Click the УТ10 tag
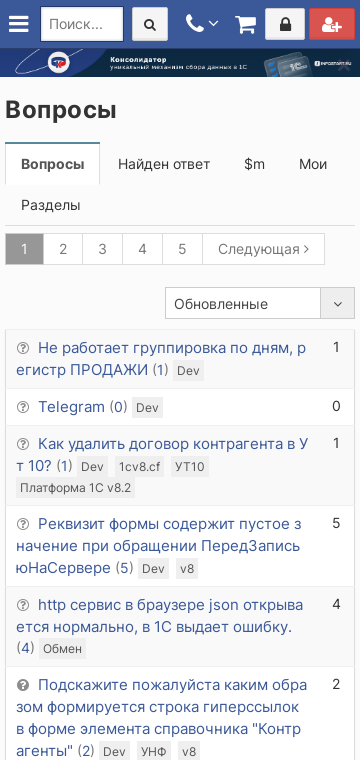The image size is (360, 760). click(x=189, y=467)
